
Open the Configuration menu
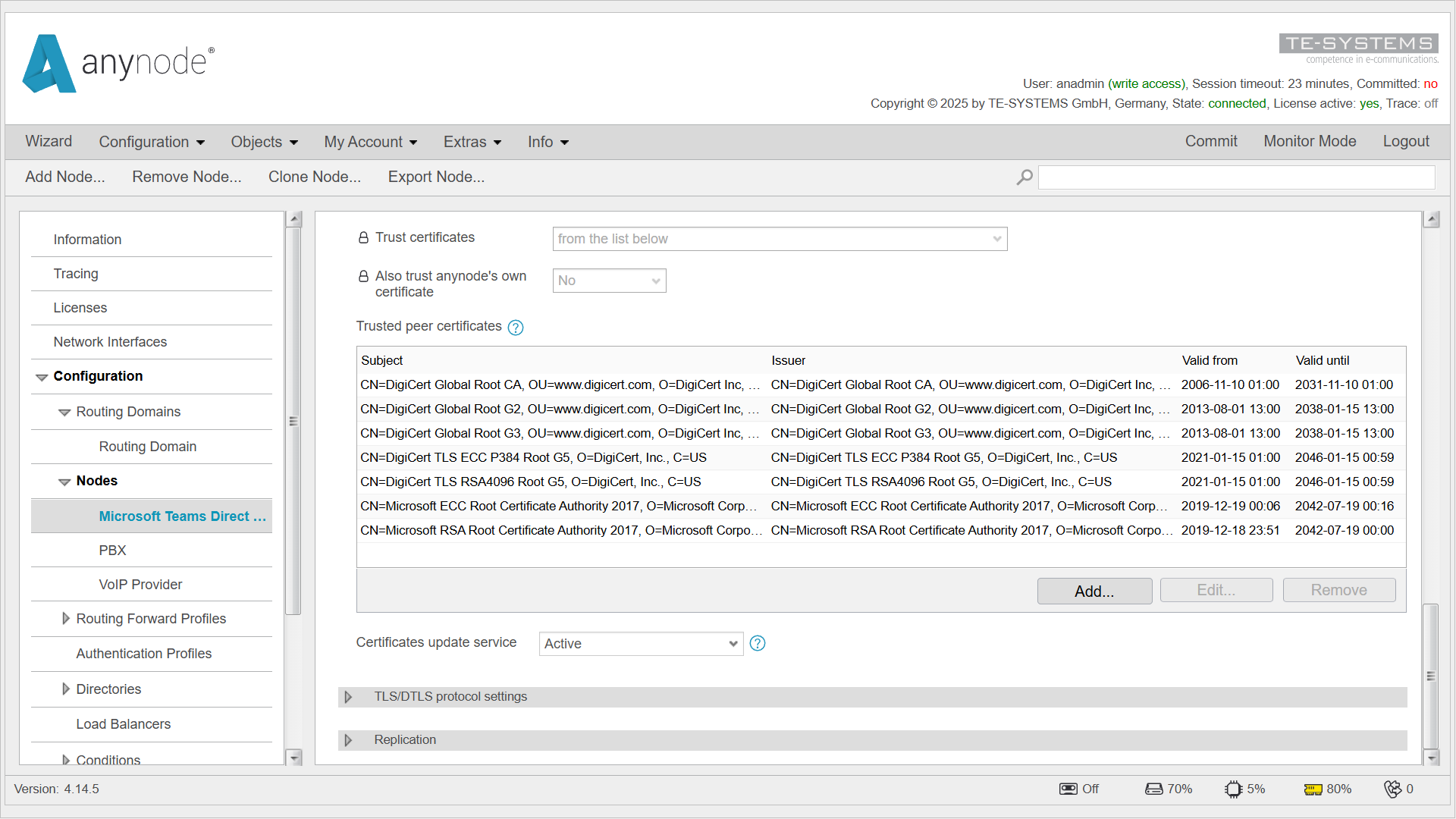pyautogui.click(x=152, y=142)
